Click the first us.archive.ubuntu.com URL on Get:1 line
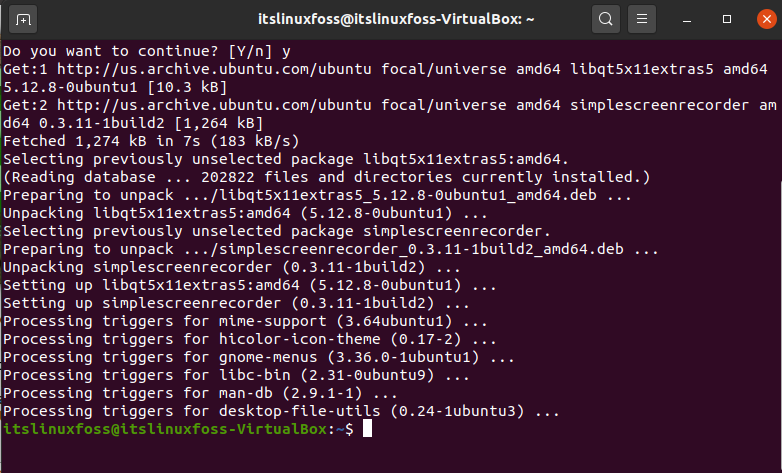This screenshot has height=473, width=782. click(214, 69)
